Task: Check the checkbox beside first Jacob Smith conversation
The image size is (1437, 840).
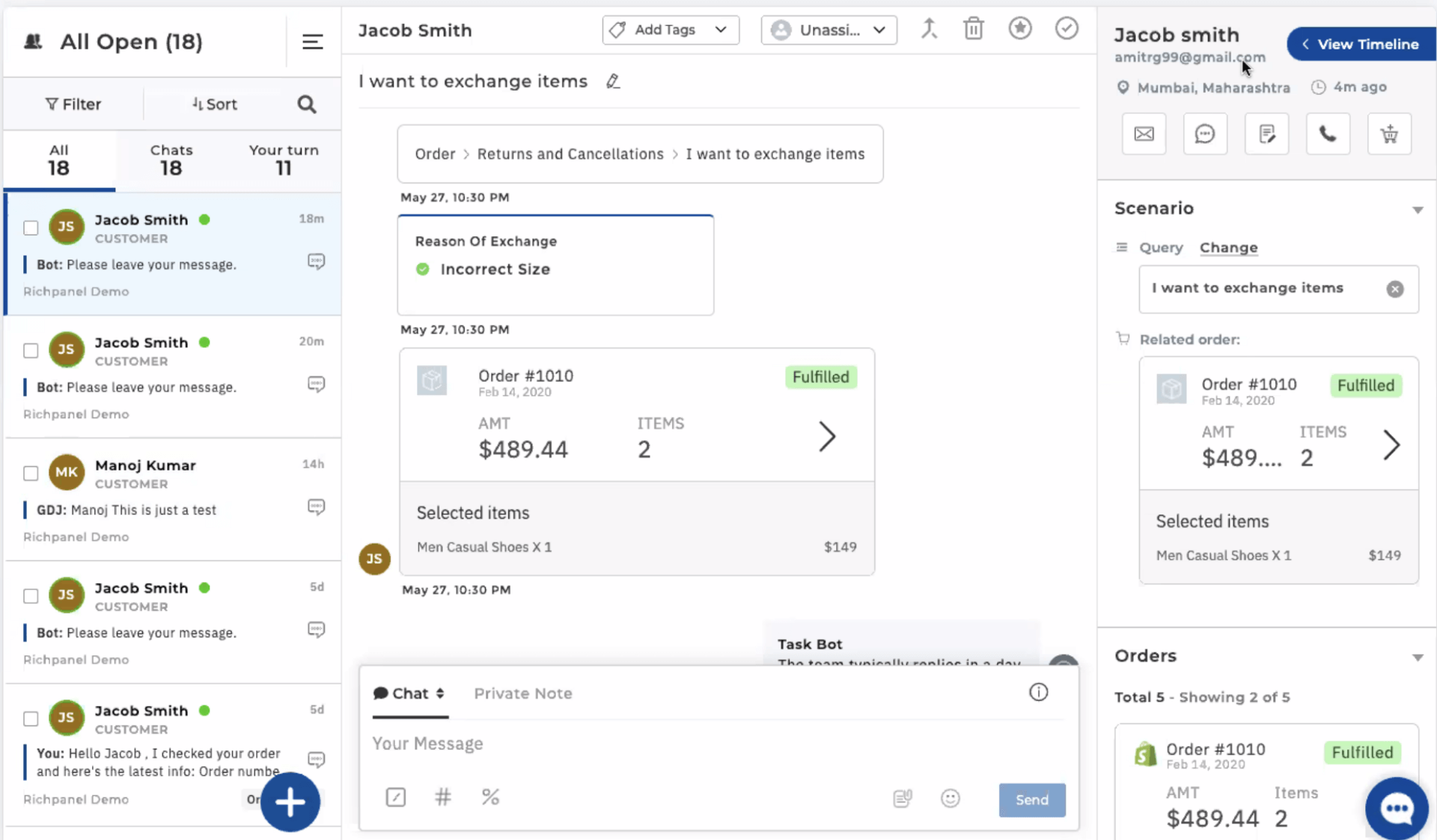Action: pyautogui.click(x=30, y=228)
